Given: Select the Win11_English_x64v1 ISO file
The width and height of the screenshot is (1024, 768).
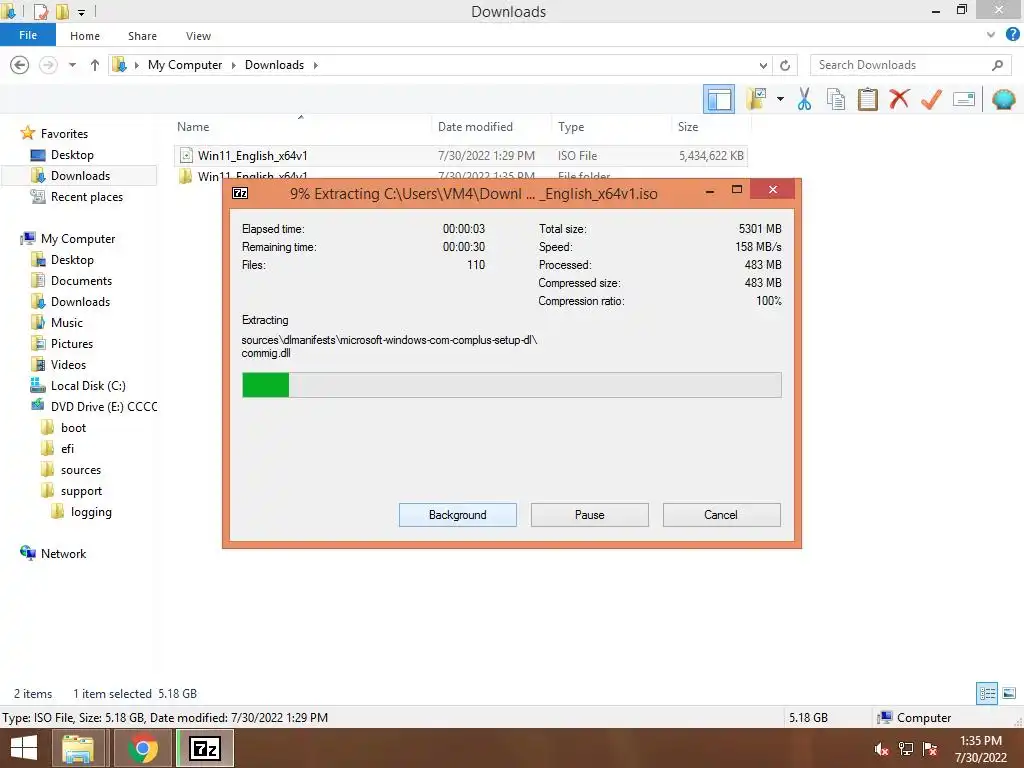Looking at the screenshot, I should tap(461, 155).
